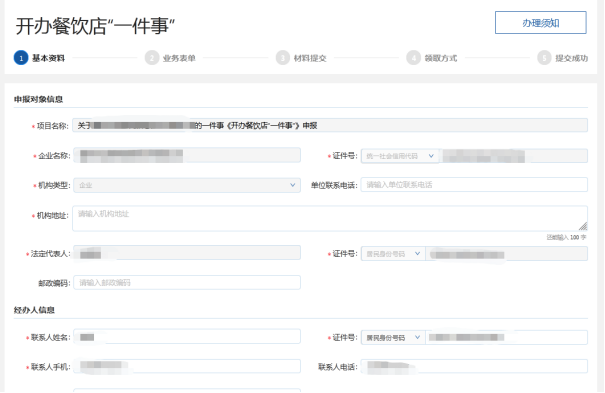
Task: Click the 项目名称 input field
Action: tap(330, 125)
